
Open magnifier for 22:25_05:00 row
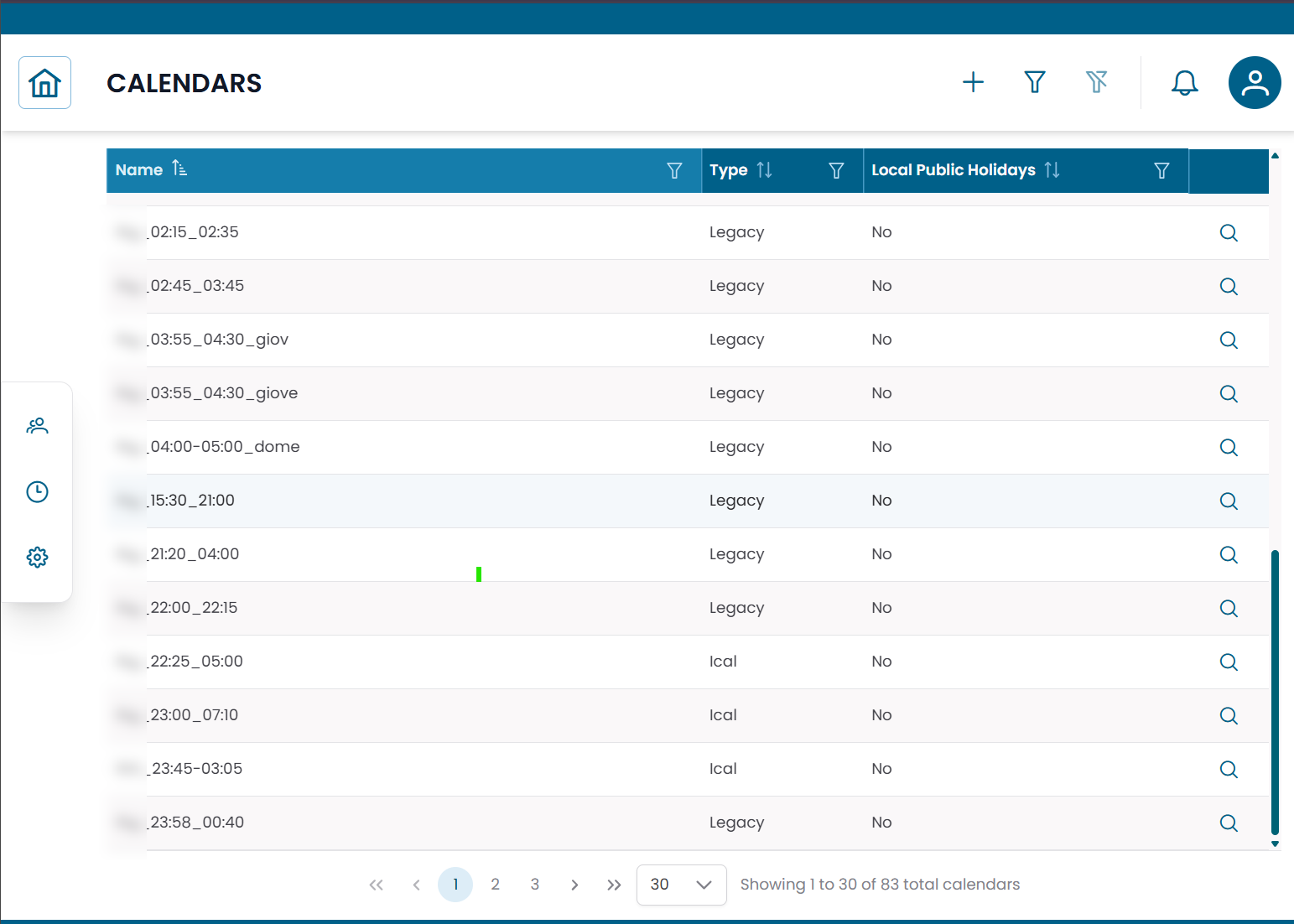1228,662
